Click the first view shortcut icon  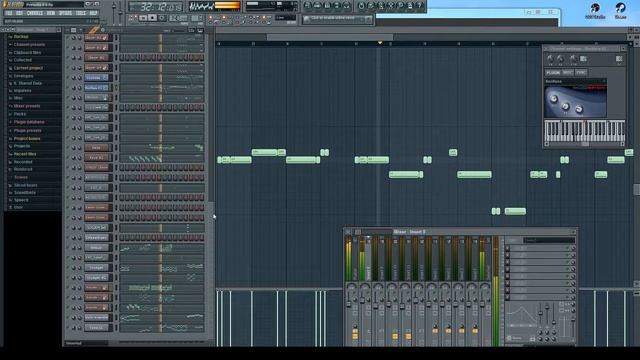308,6
